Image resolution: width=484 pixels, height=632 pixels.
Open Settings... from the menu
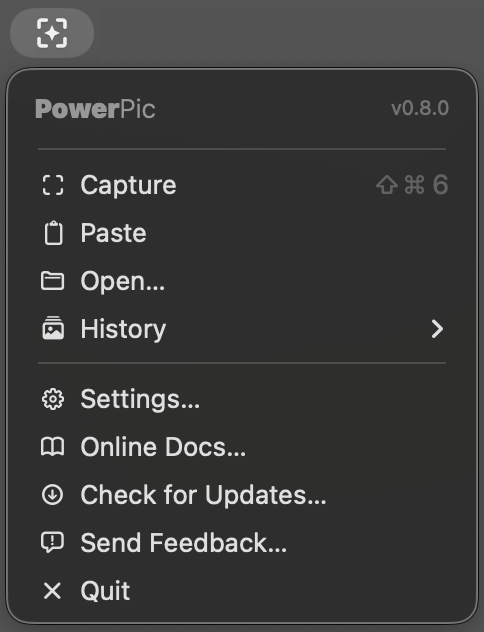[242, 399]
